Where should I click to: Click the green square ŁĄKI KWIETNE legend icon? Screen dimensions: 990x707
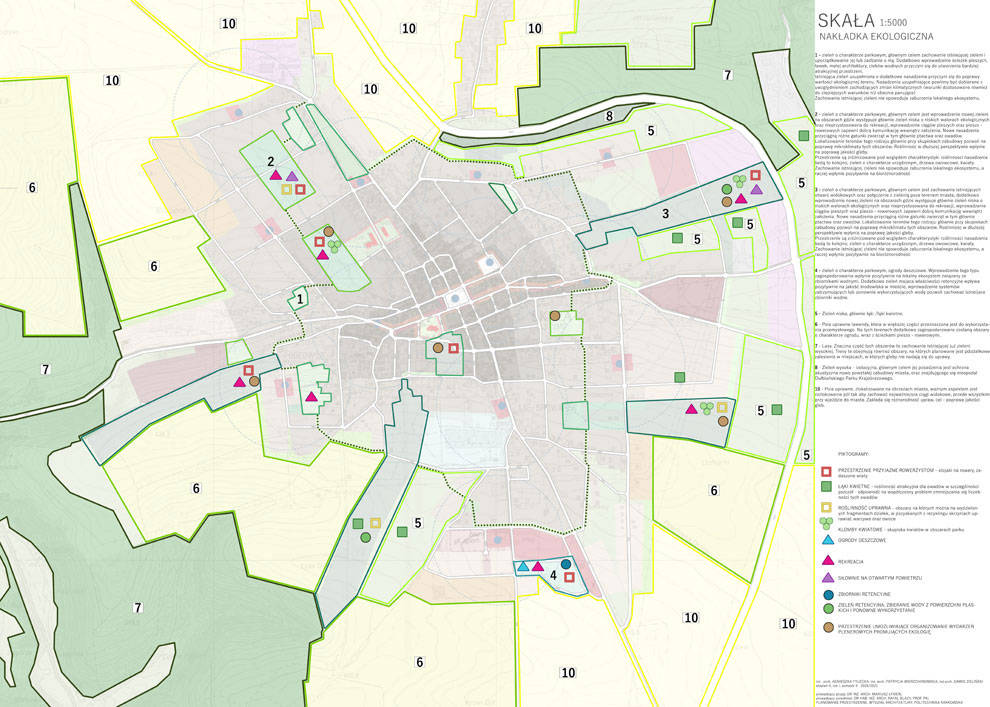coord(825,486)
